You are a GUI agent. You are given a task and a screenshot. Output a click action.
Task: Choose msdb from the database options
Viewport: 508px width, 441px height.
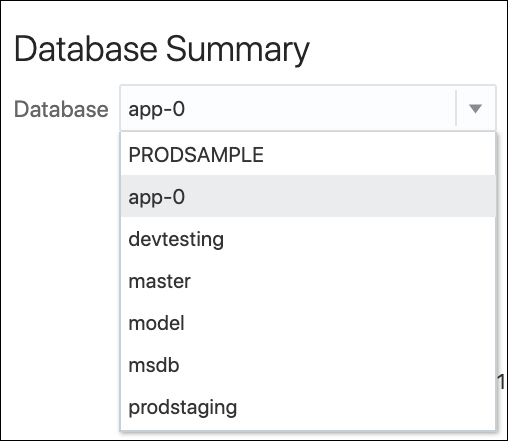308,365
